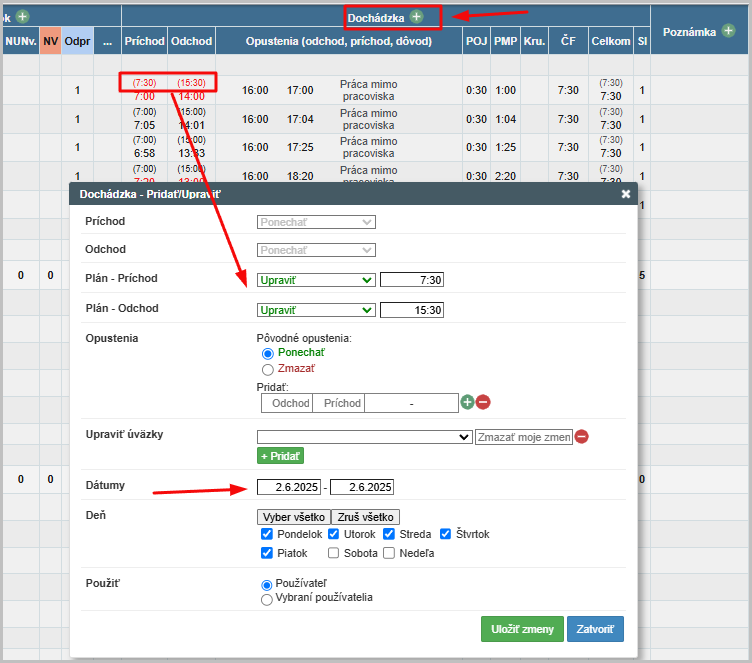Click the Zatvoriť button

click(595, 629)
